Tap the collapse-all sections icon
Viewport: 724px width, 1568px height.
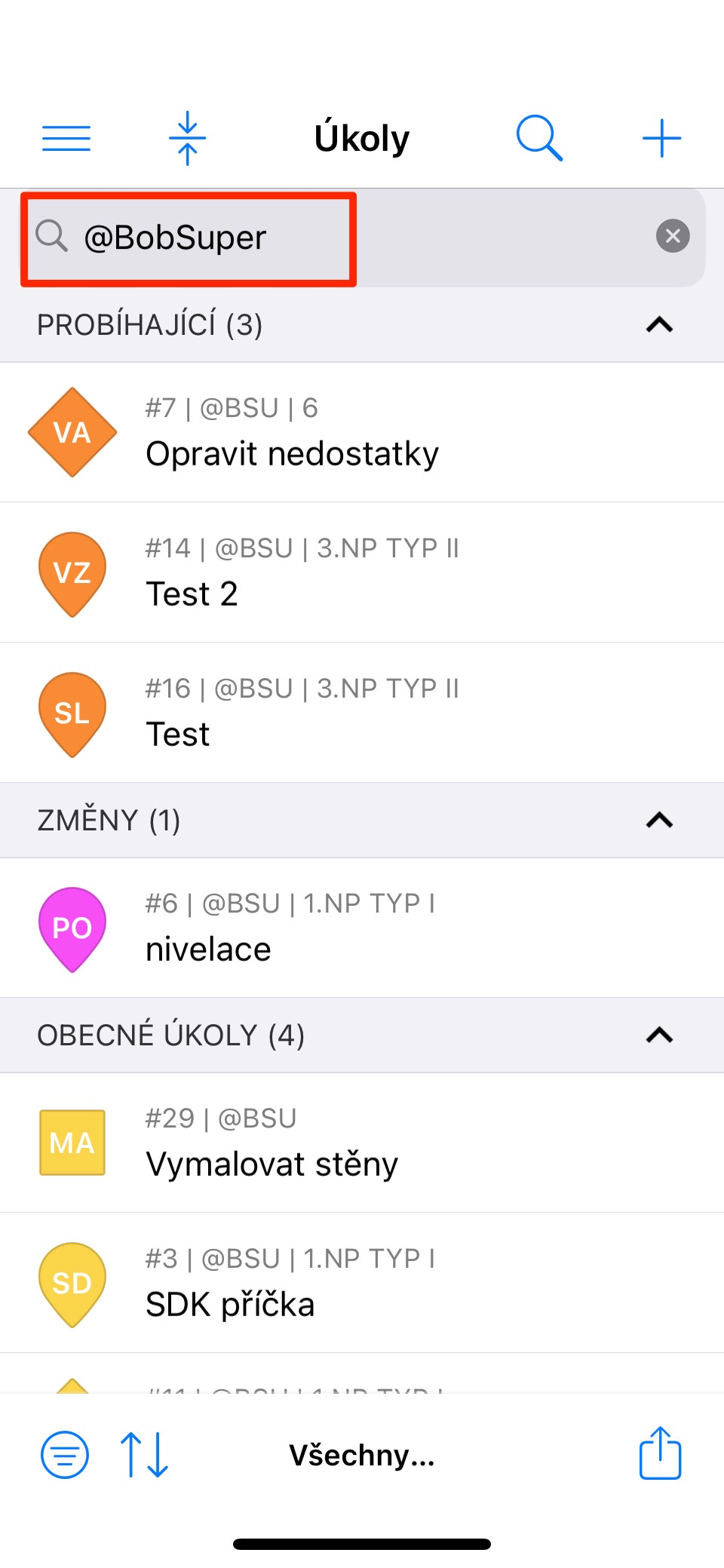[187, 138]
